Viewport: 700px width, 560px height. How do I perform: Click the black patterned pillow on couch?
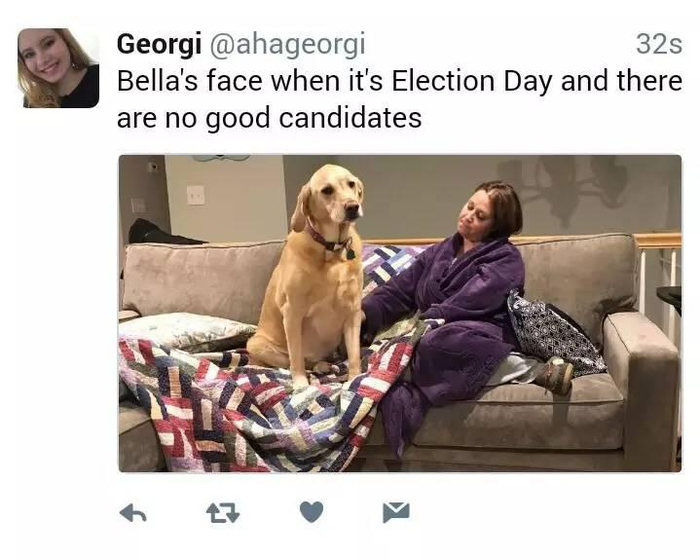pos(548,332)
